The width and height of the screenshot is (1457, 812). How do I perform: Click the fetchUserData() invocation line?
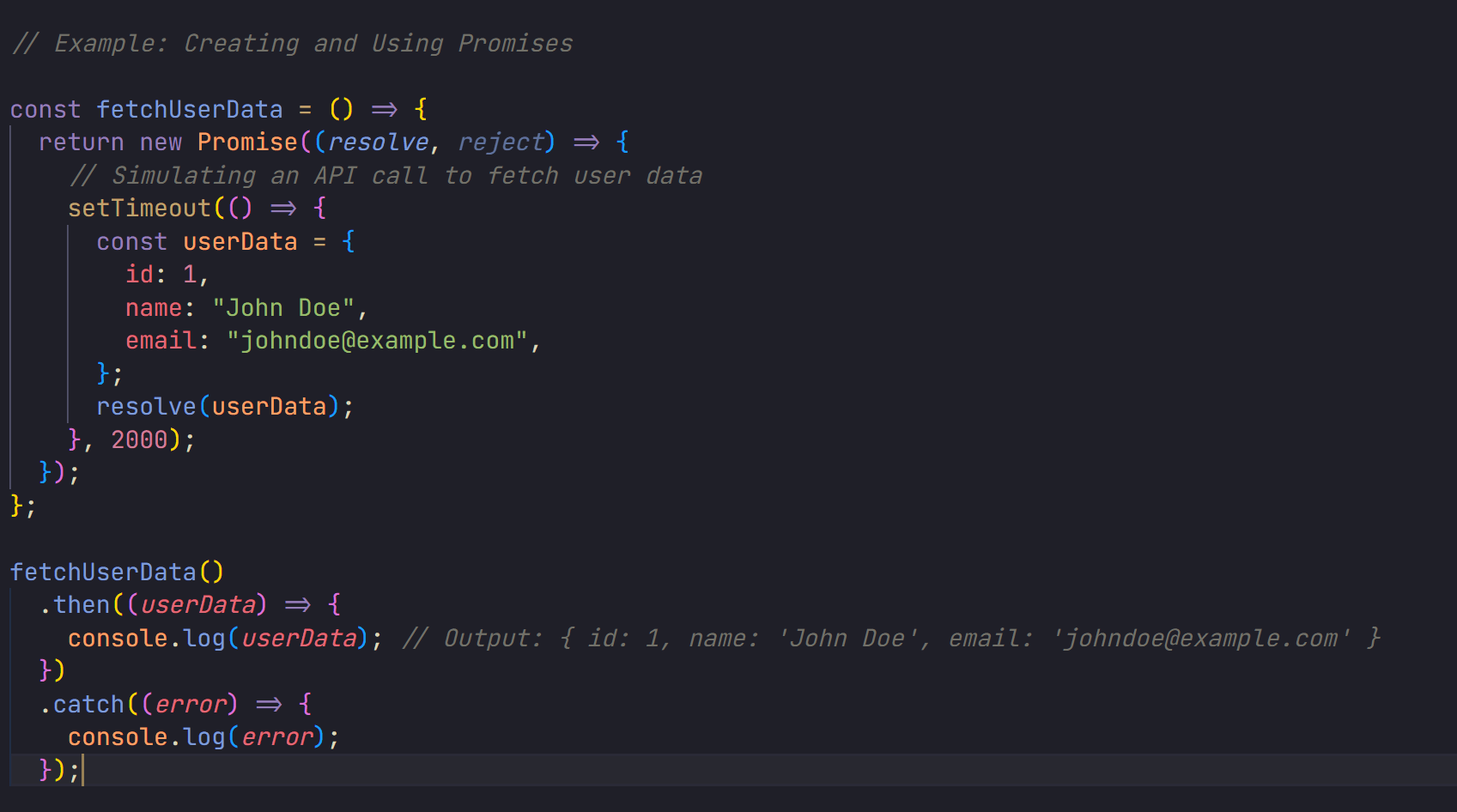pos(116,571)
